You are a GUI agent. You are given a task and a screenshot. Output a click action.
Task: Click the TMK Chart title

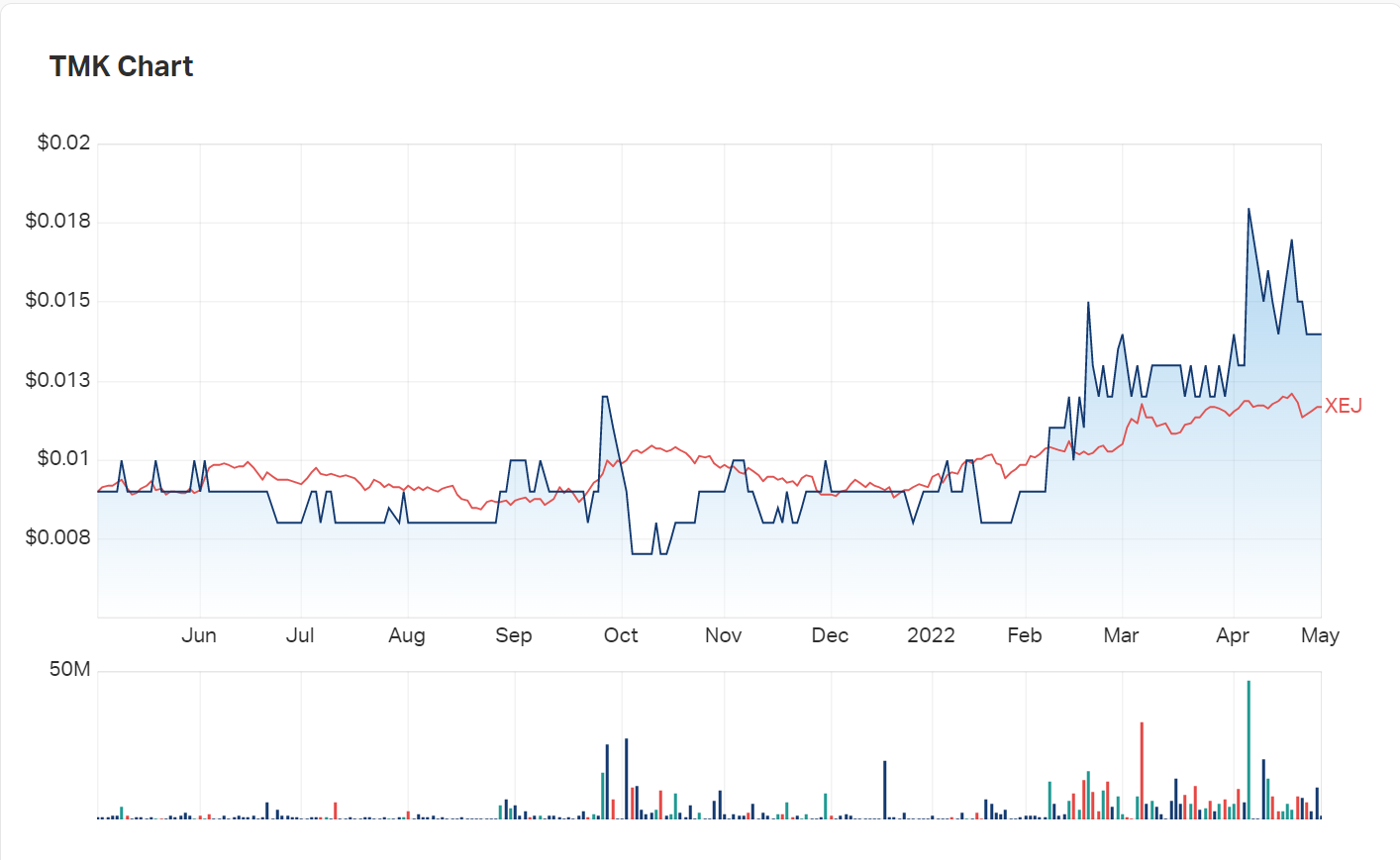pyautogui.click(x=121, y=66)
